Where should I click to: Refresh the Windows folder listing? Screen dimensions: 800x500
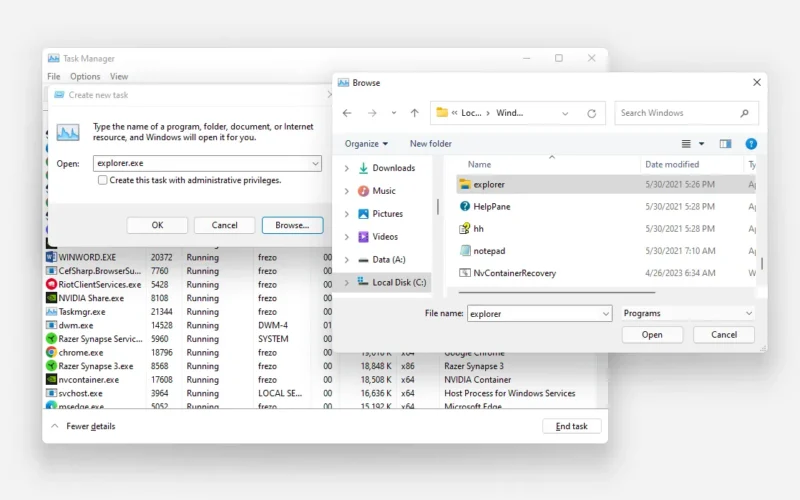pos(591,113)
